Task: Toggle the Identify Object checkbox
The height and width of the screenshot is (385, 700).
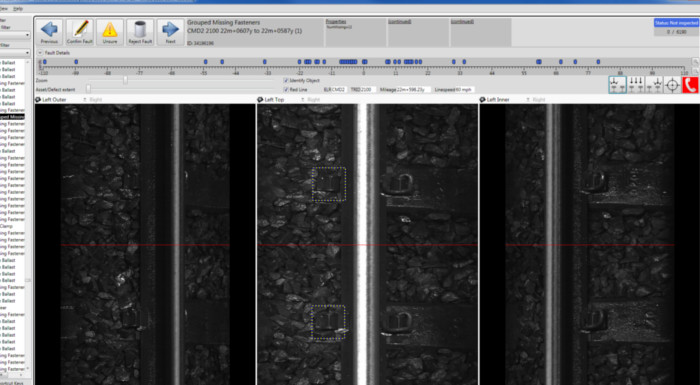Action: 286,80
